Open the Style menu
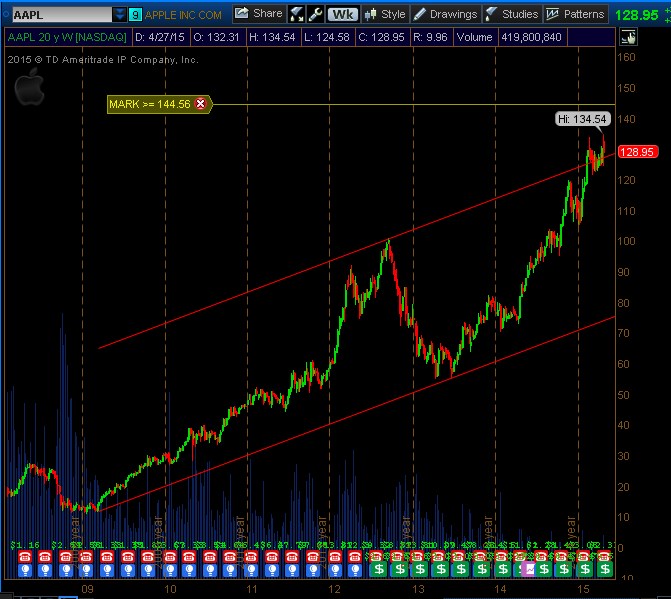The image size is (671, 599). tap(385, 14)
